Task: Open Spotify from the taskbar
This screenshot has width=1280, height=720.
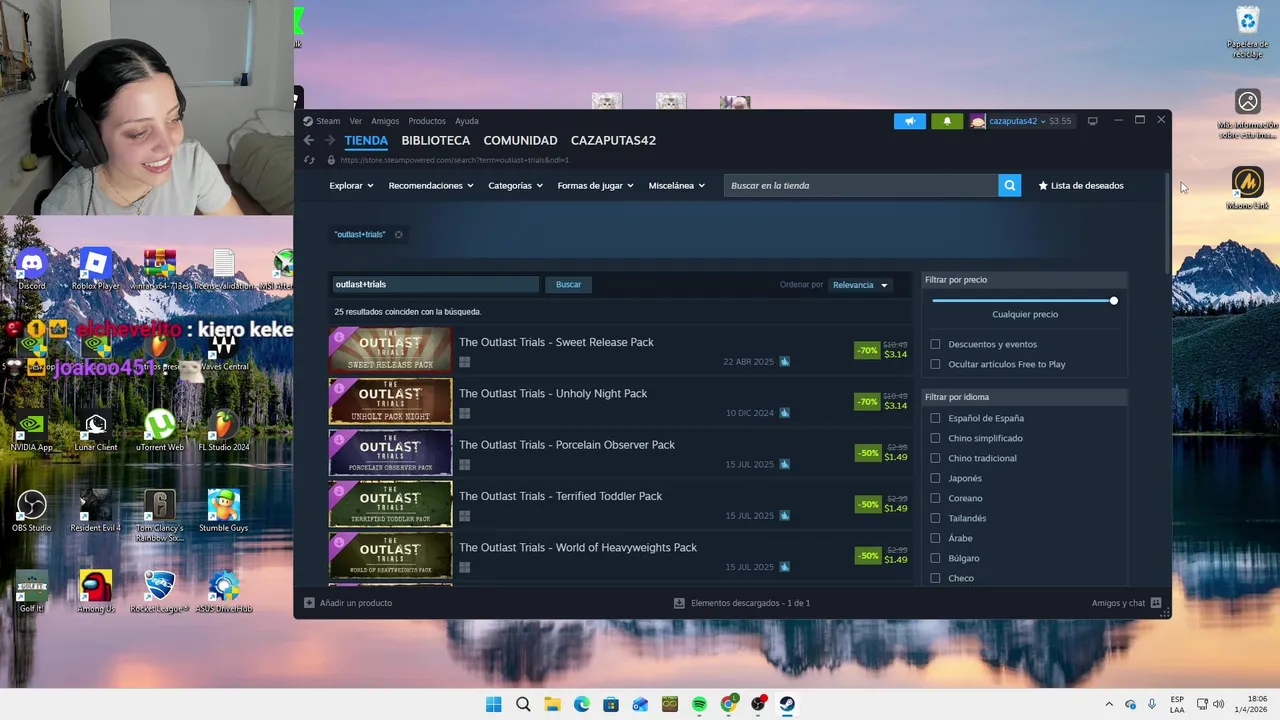Action: (x=699, y=704)
